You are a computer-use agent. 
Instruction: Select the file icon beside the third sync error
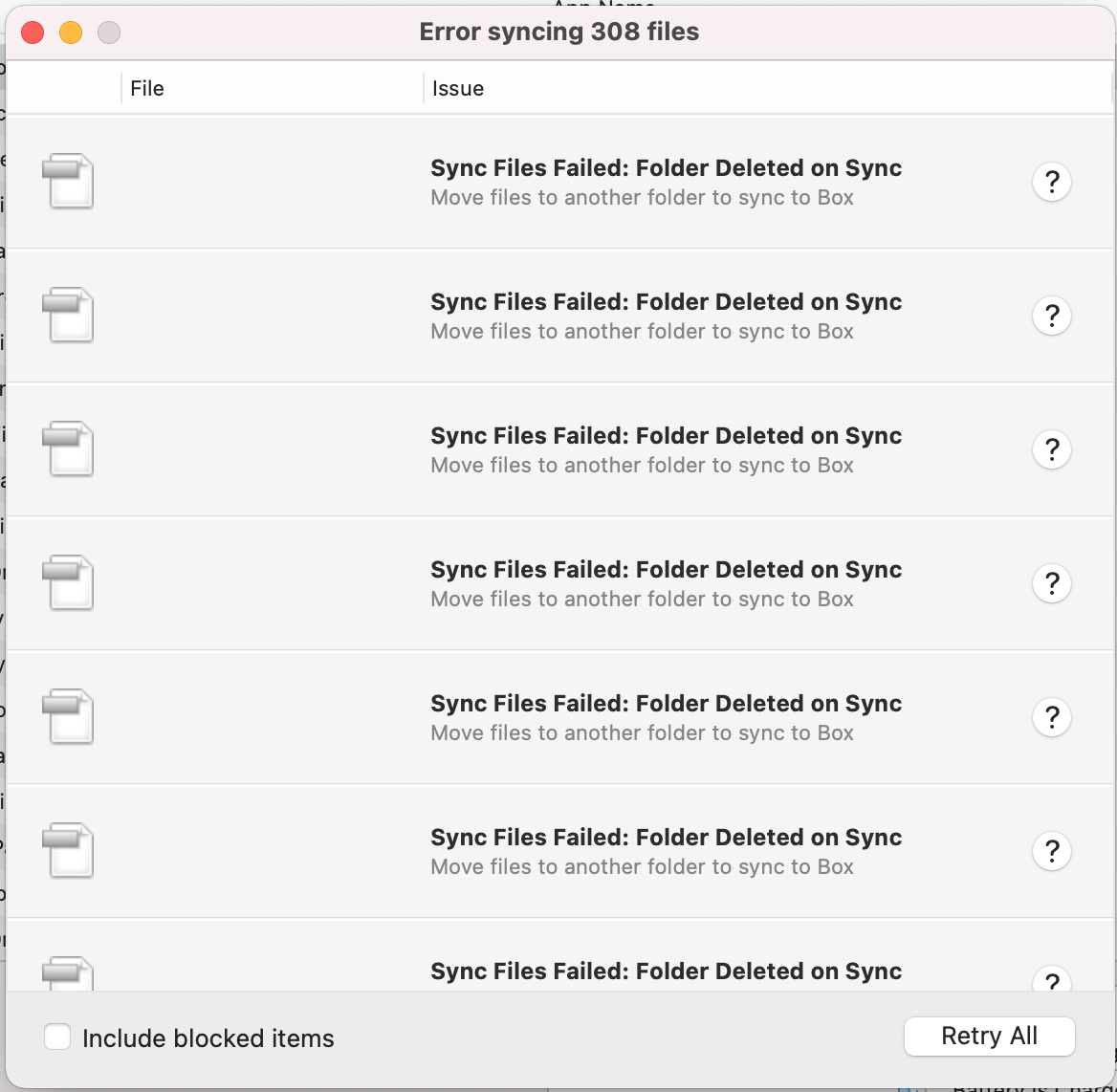[67, 449]
